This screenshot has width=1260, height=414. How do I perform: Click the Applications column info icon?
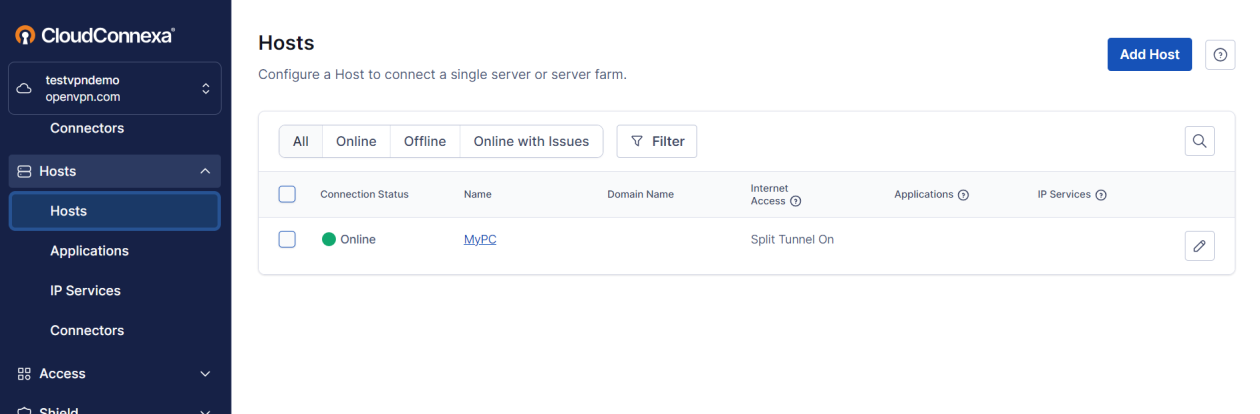[963, 195]
